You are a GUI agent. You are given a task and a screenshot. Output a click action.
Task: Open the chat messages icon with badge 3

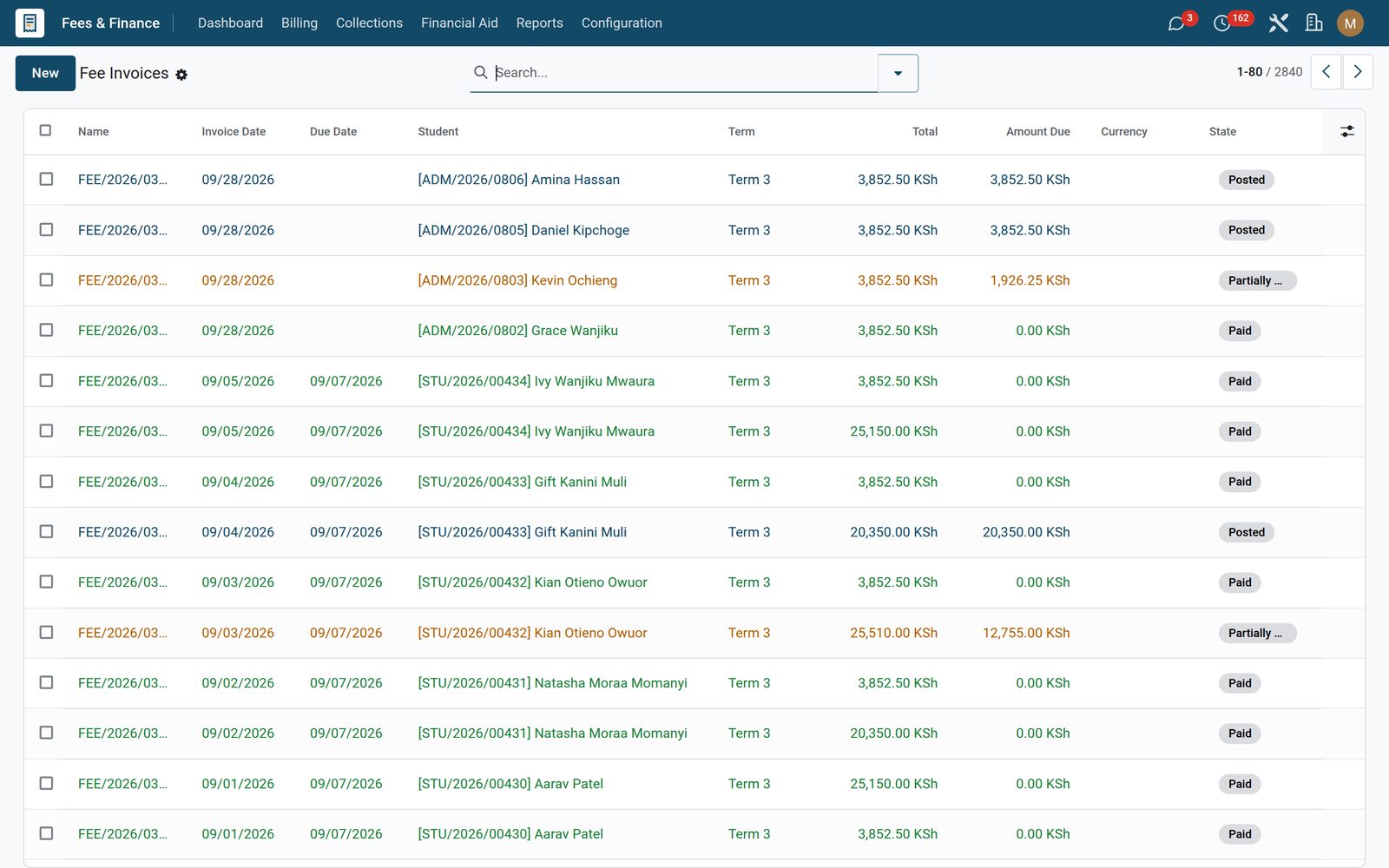[x=1176, y=23]
